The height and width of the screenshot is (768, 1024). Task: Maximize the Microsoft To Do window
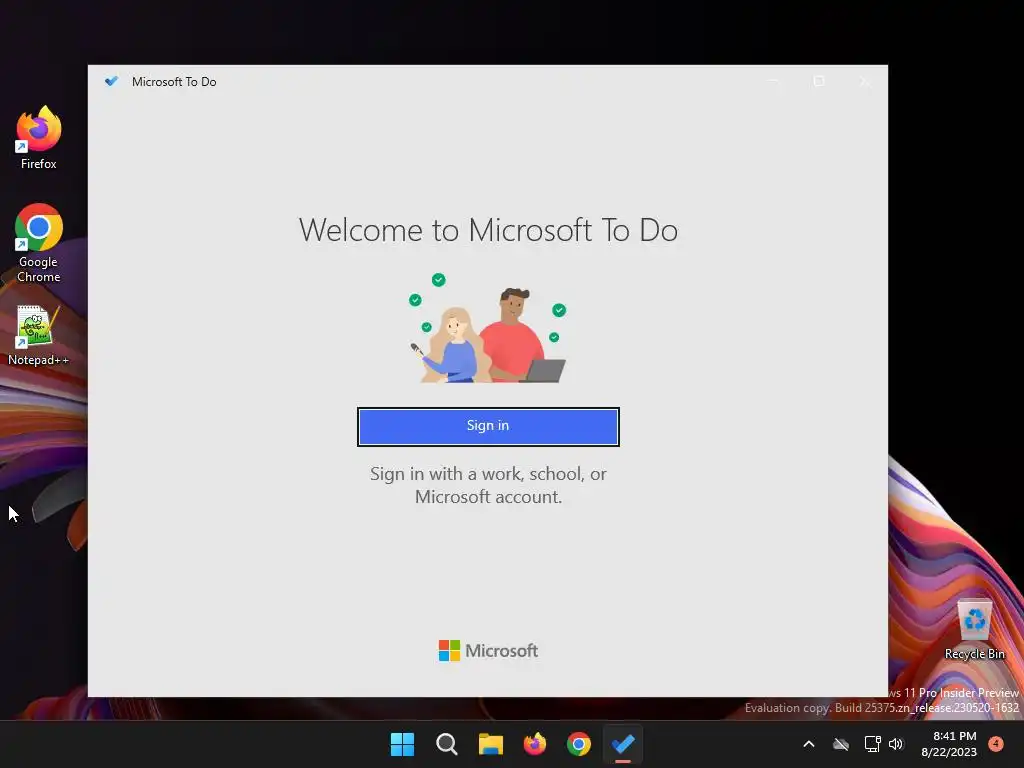(819, 81)
